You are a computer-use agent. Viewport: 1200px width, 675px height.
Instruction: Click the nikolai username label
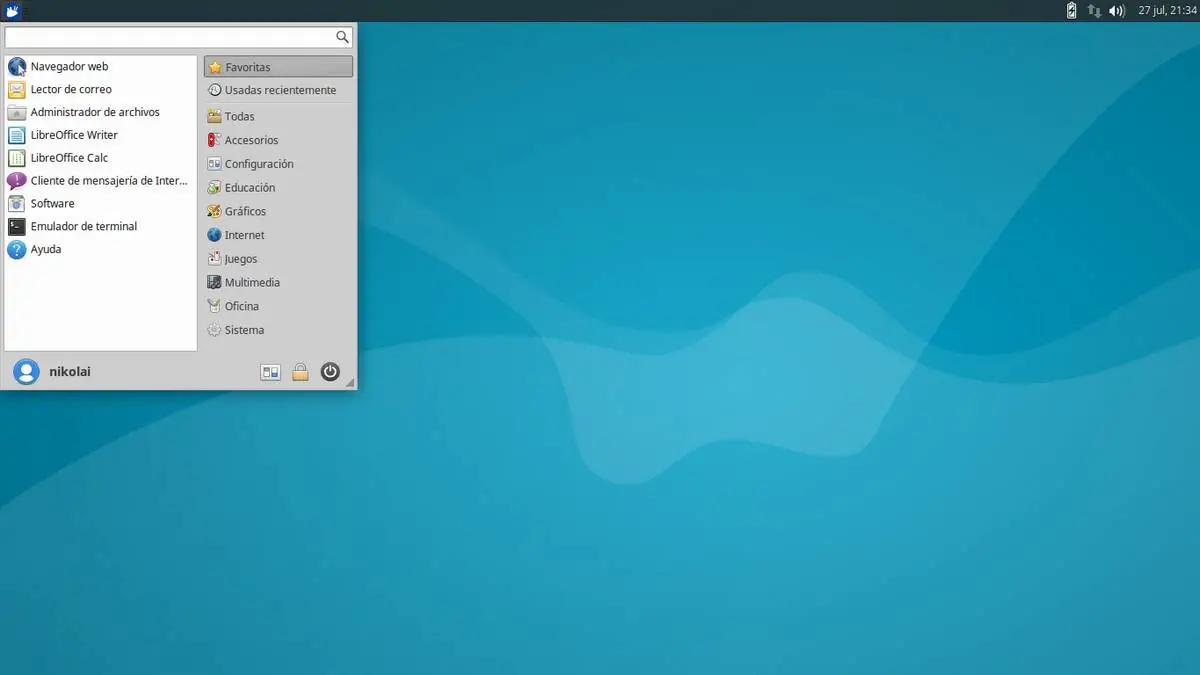(70, 372)
